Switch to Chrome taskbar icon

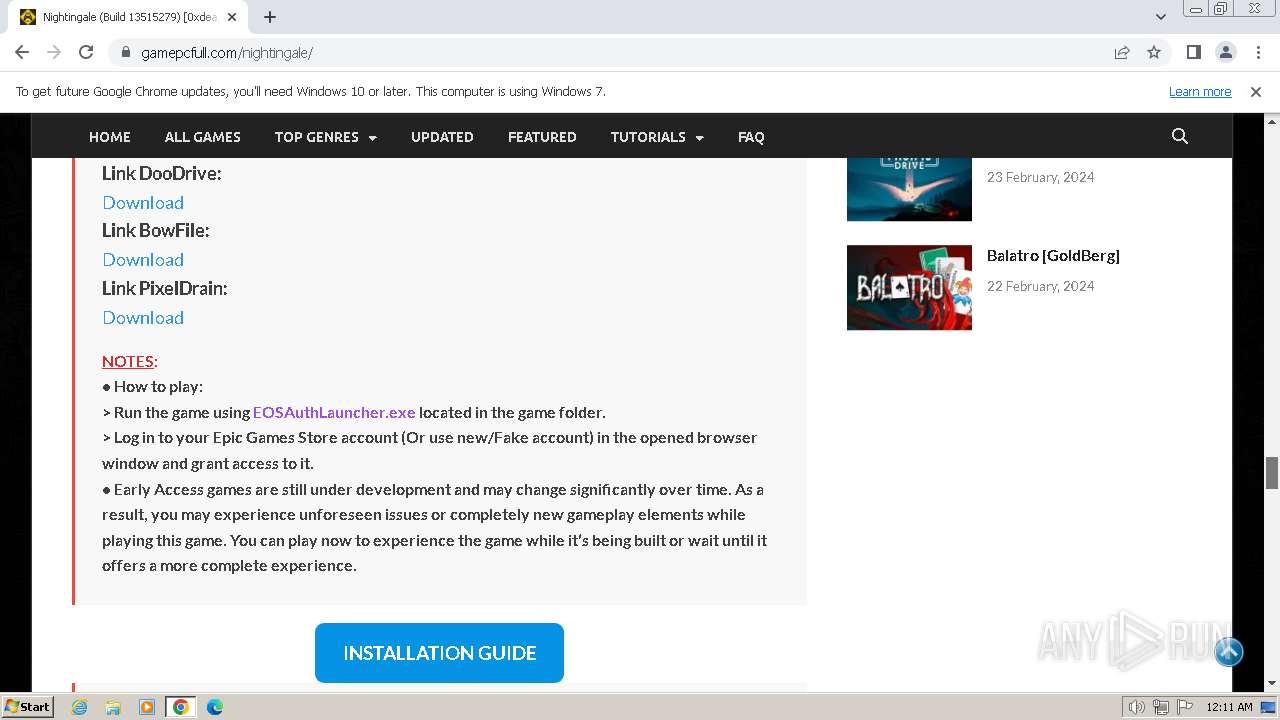point(181,707)
